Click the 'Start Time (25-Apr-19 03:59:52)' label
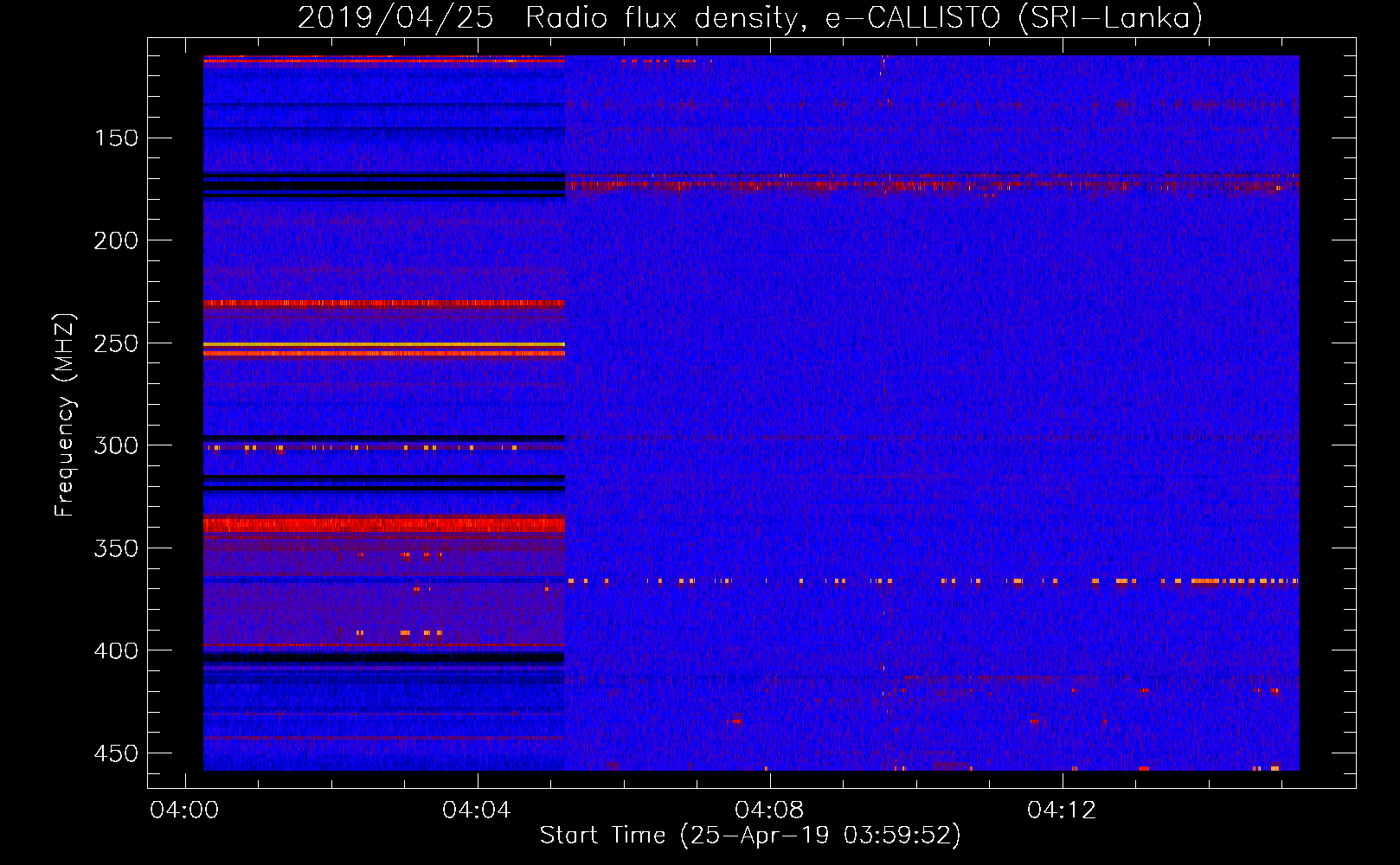Viewport: 1400px width, 865px height. point(750,836)
